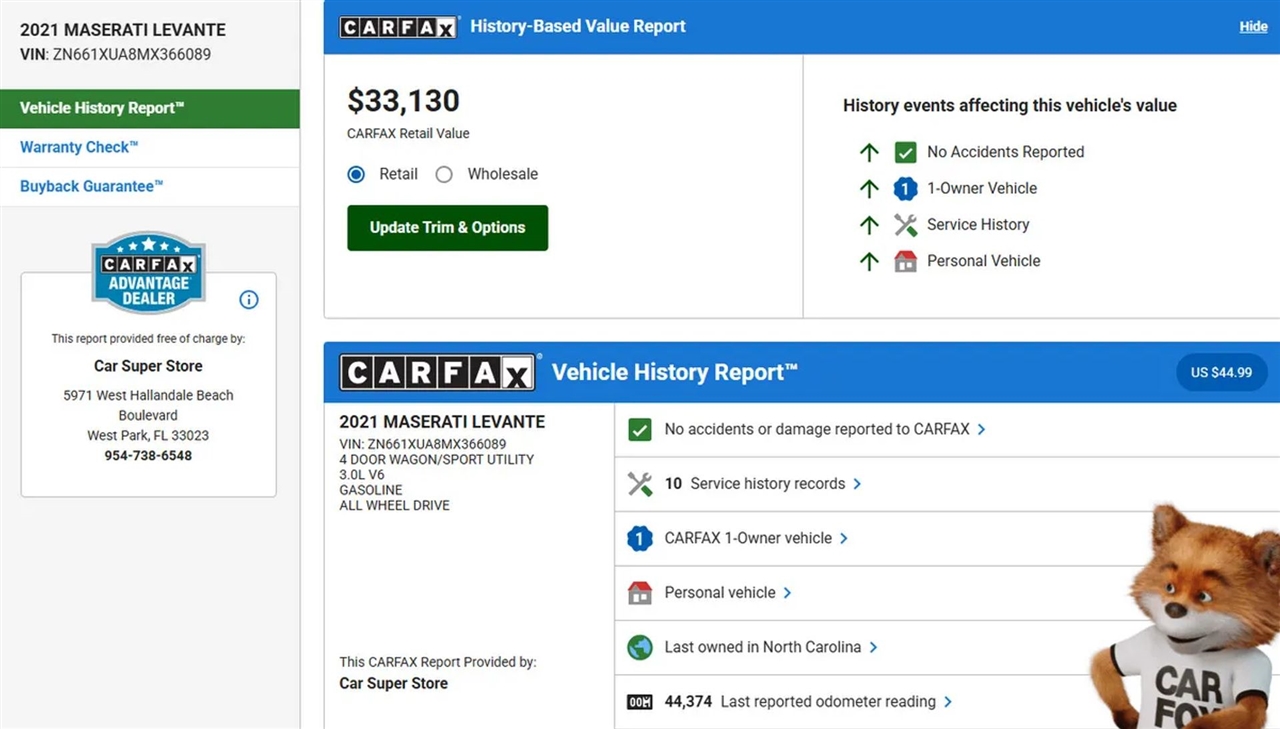Open the Warranty Check tab
This screenshot has width=1280, height=729.
[79, 147]
